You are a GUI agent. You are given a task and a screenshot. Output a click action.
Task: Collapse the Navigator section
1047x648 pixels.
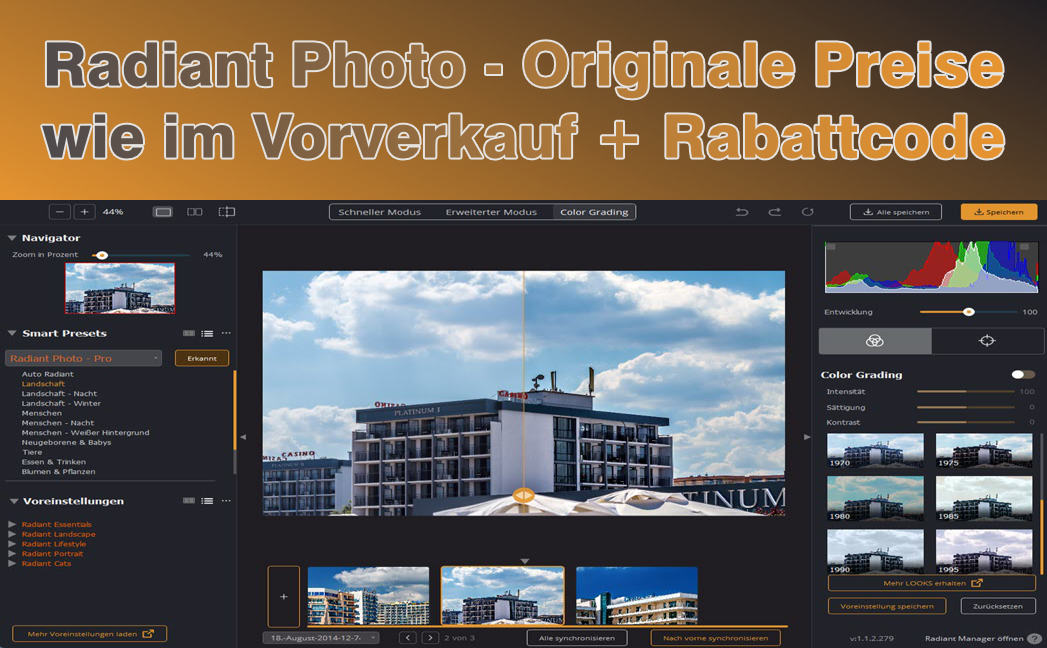coord(12,238)
